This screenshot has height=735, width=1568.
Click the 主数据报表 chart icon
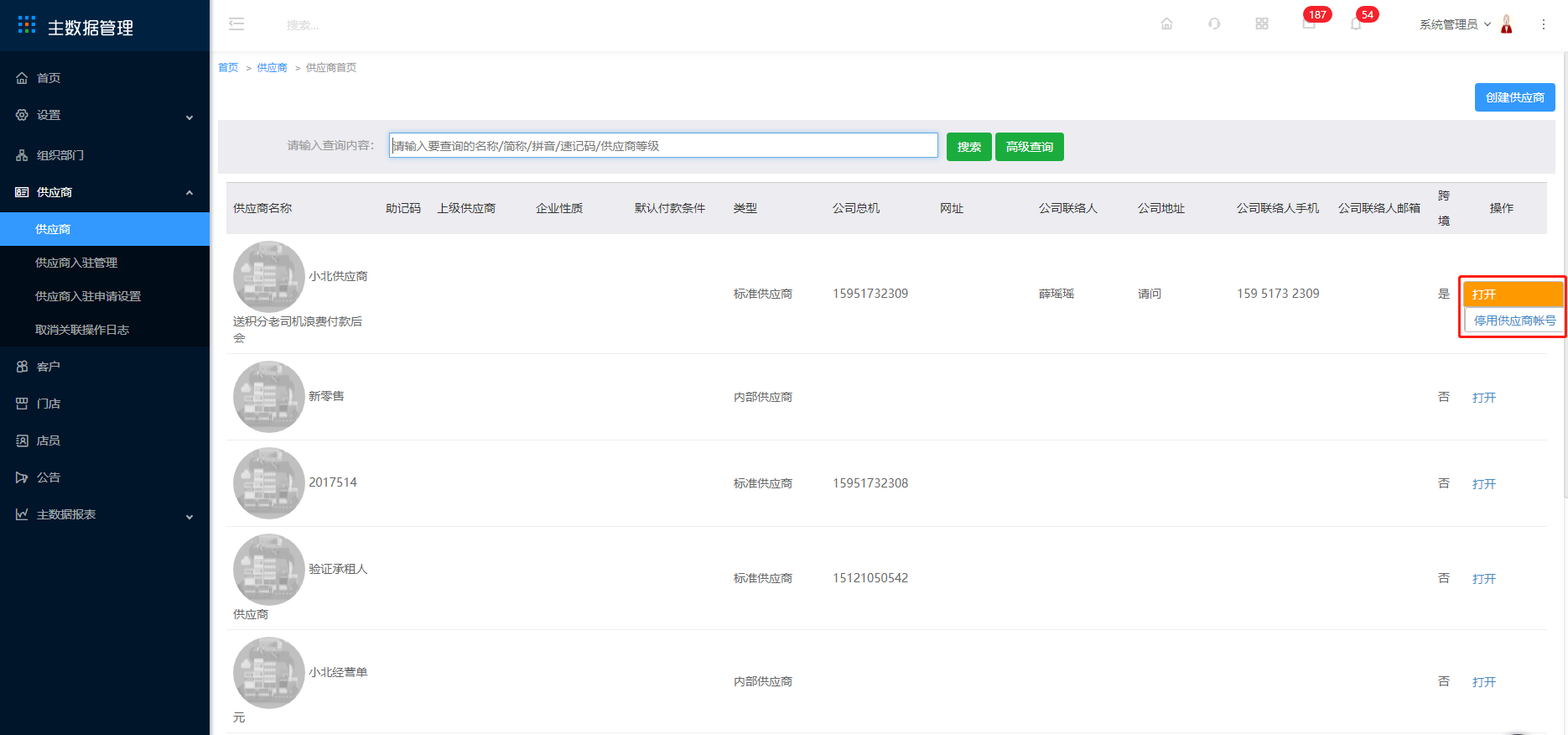point(22,514)
